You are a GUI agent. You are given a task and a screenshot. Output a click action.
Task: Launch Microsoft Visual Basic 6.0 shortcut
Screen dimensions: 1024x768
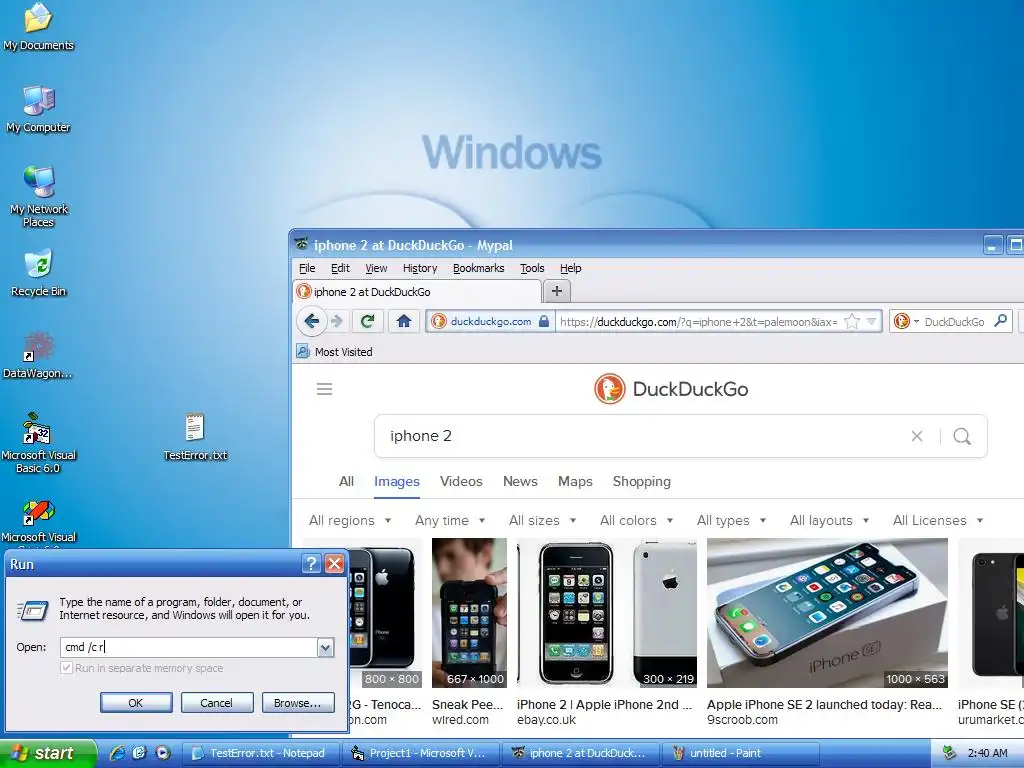tap(38, 443)
